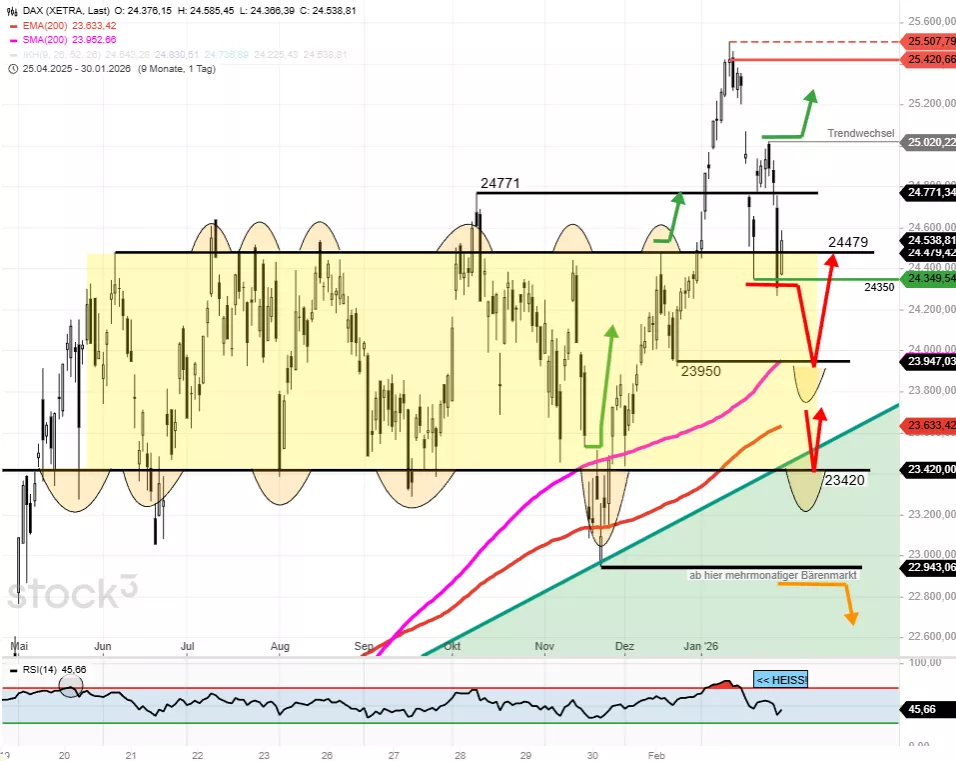956x761 pixels.
Task: Click the circle marker on the RSI line
Action: tap(70, 686)
